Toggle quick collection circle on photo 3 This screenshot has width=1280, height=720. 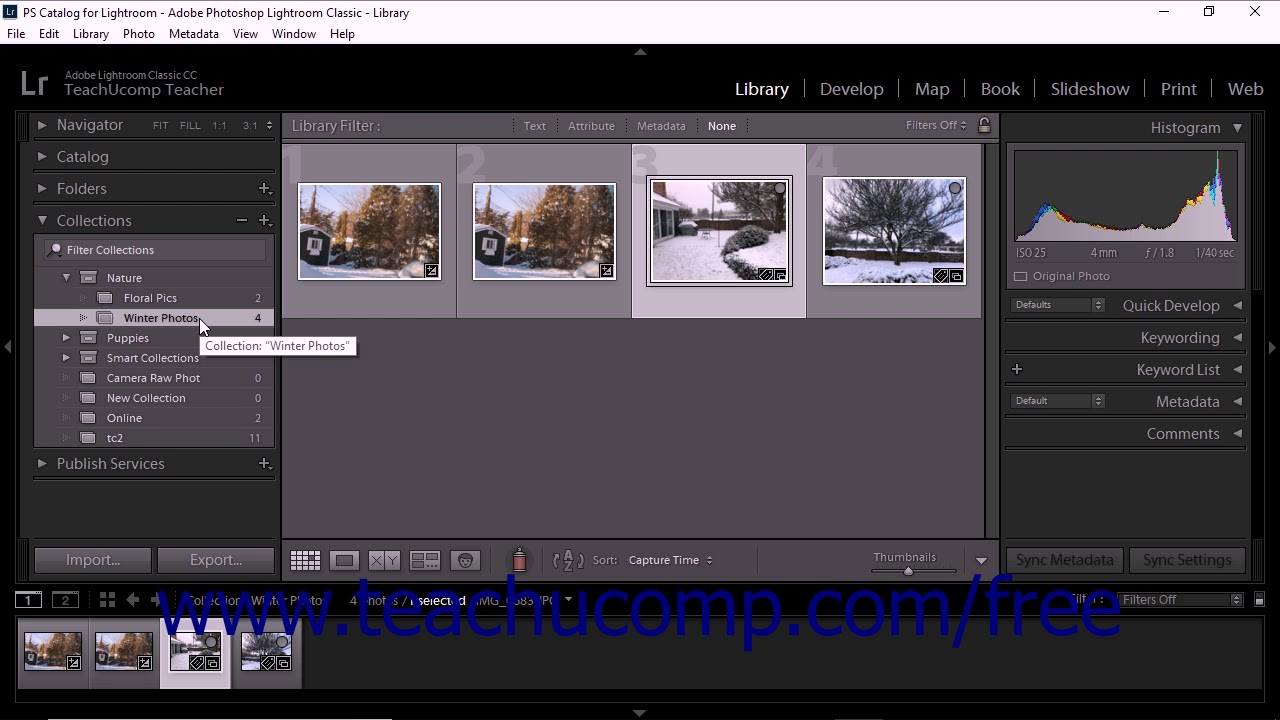(x=779, y=188)
